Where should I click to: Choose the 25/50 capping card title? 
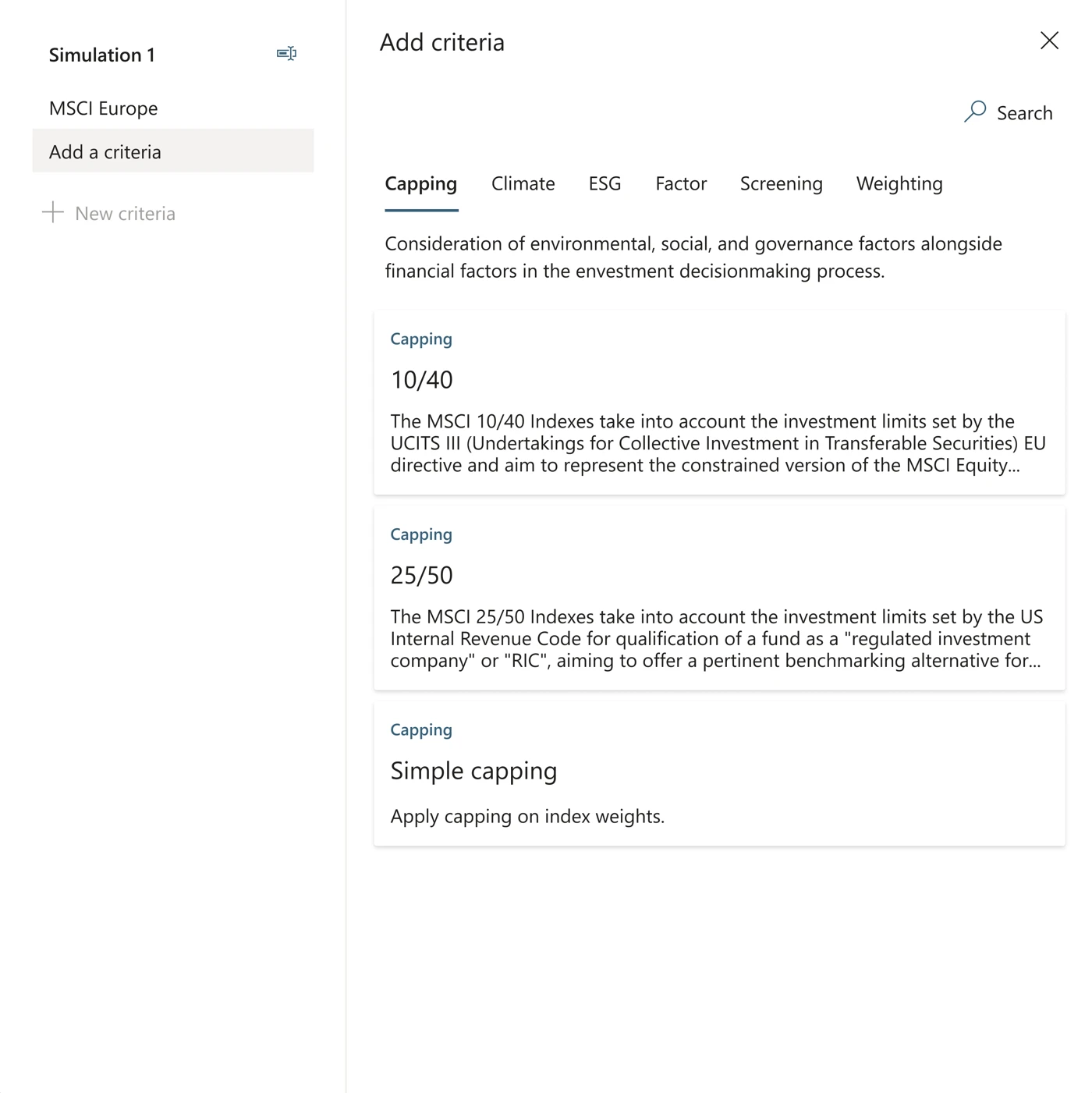[421, 575]
